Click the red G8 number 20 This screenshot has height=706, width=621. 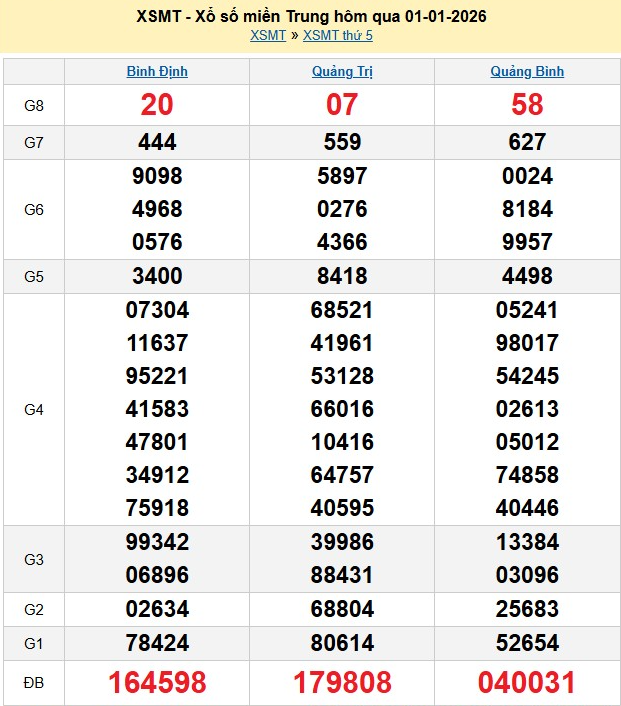157,105
